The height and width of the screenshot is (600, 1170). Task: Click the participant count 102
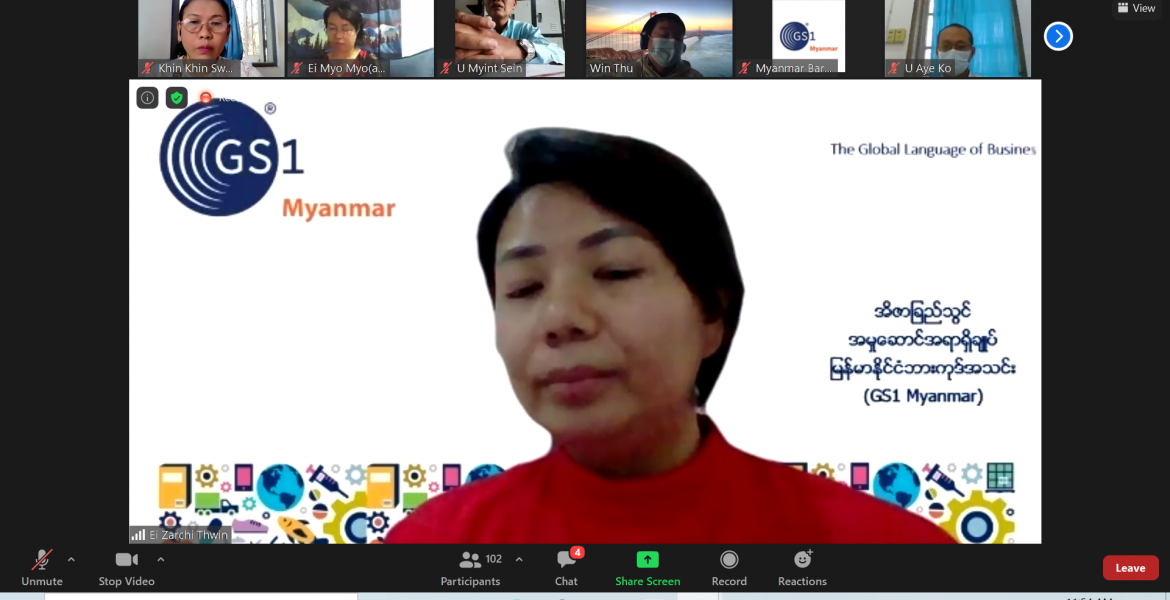point(493,559)
